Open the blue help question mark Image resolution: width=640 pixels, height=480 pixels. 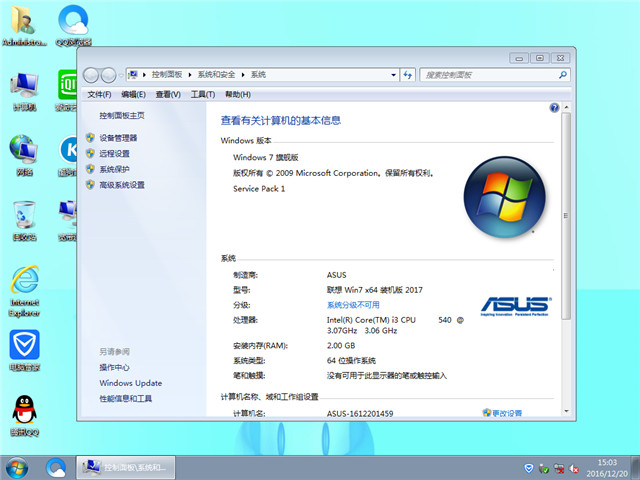(554, 108)
